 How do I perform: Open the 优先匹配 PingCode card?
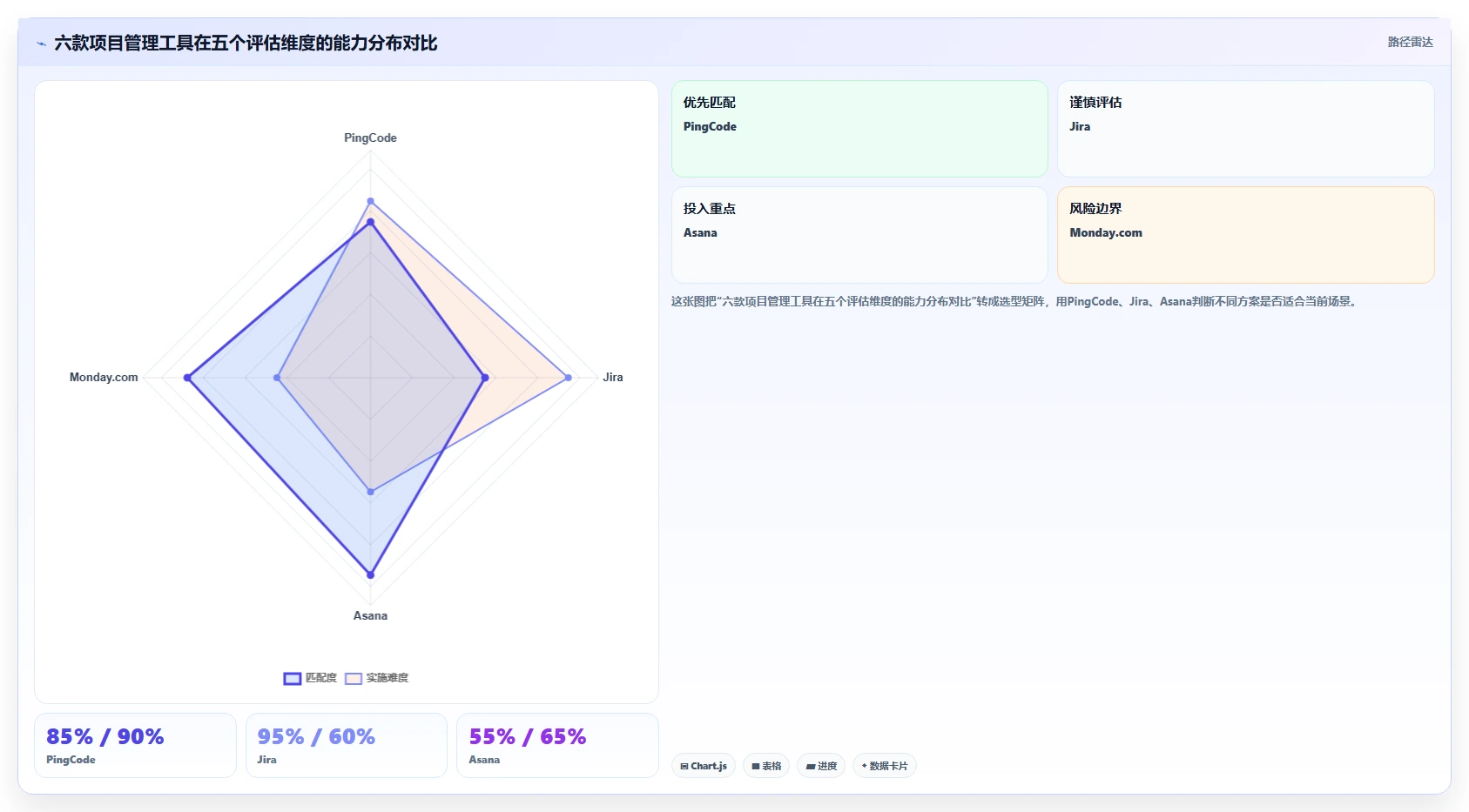(859, 129)
